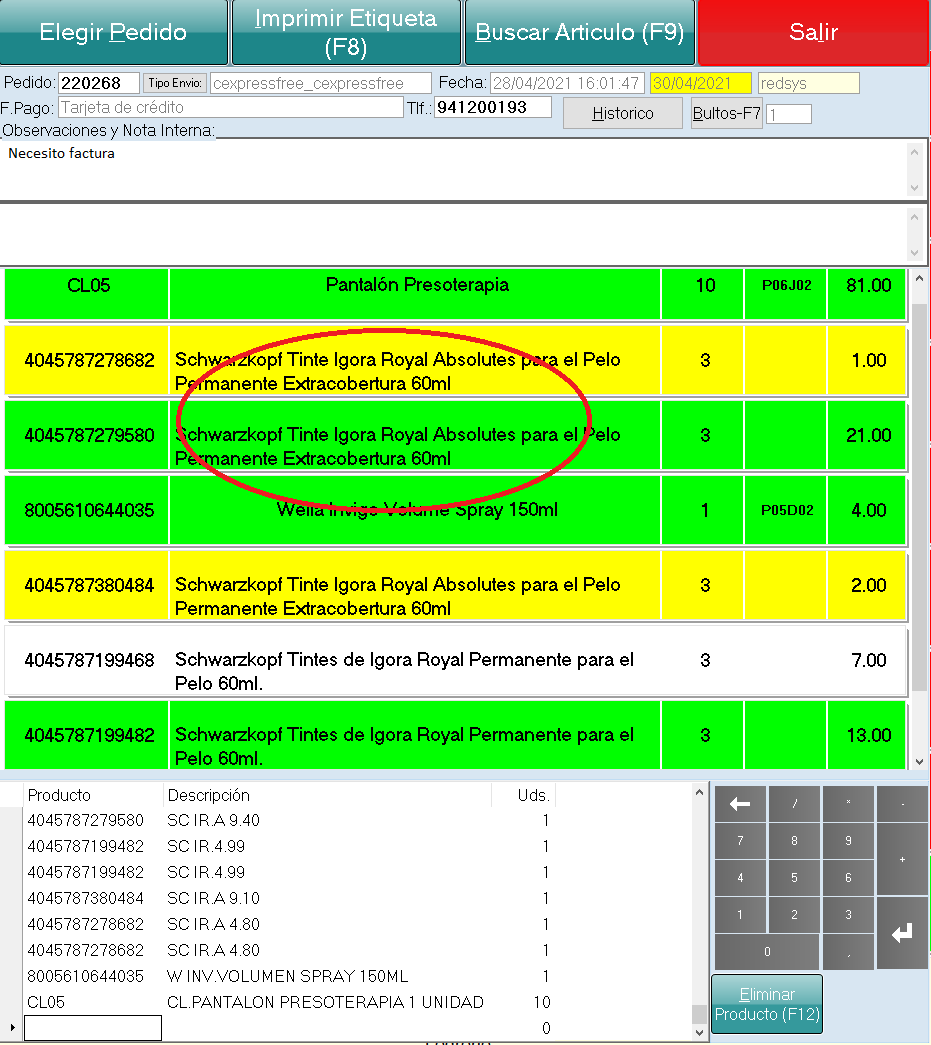This screenshot has height=1045, width=931.
Task: Click the Descripción column header
Action: [x=327, y=795]
